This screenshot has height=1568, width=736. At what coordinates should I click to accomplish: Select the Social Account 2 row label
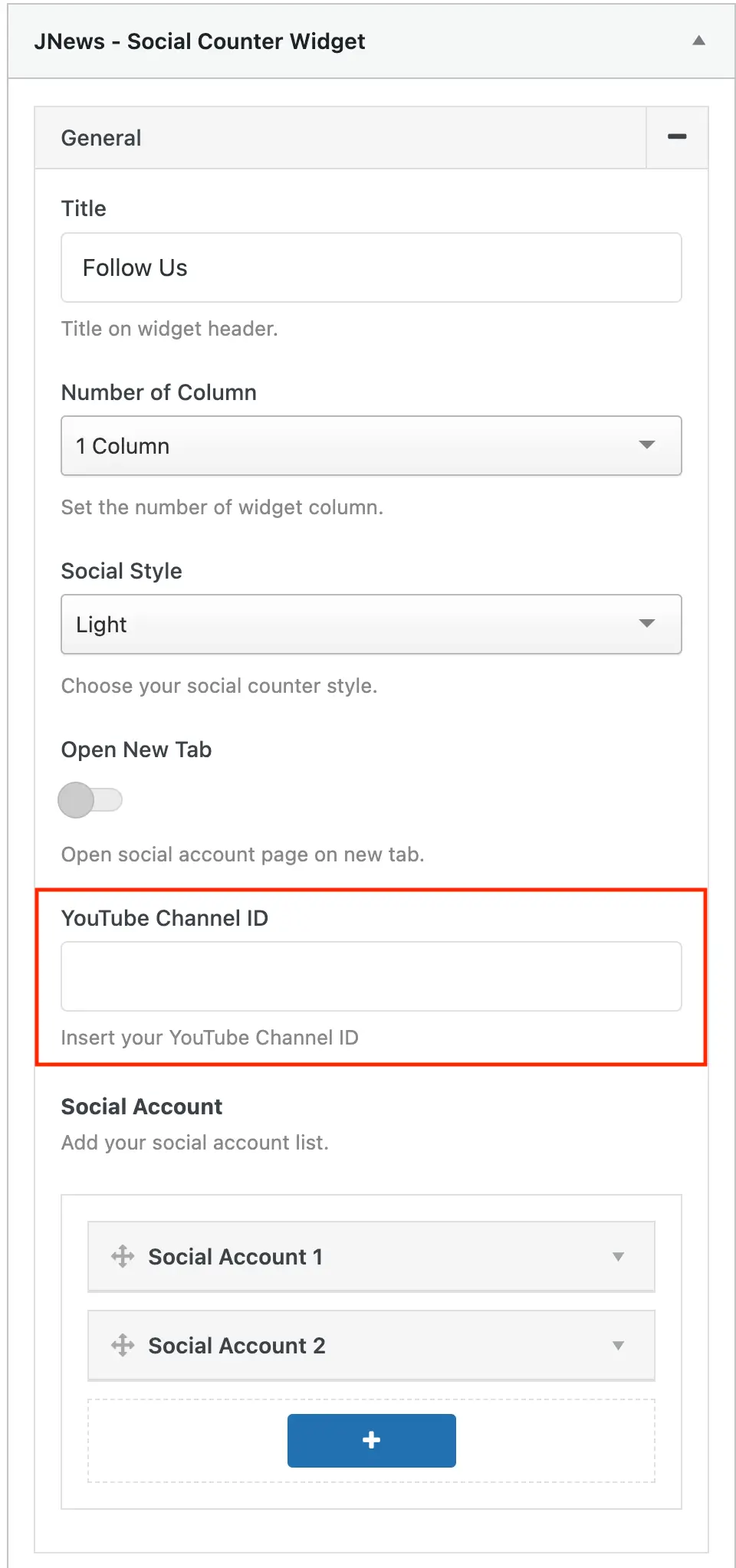(x=237, y=1346)
